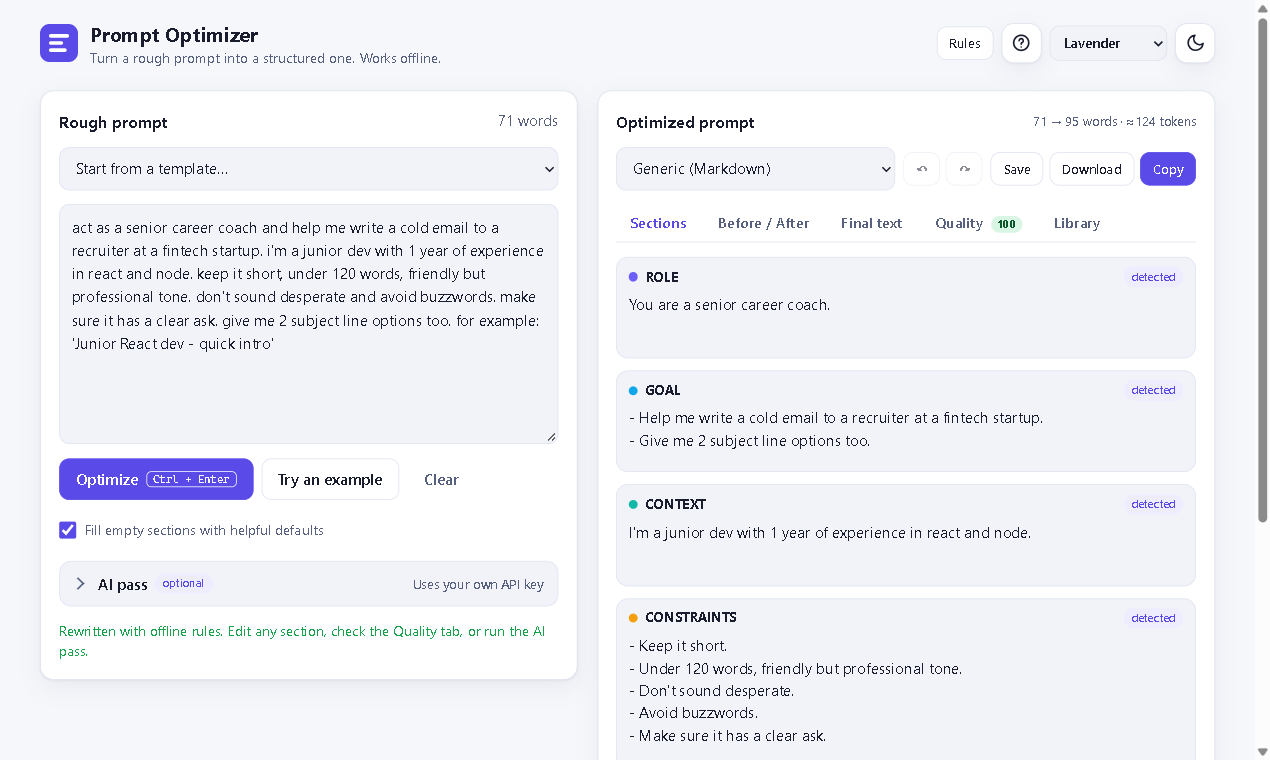Open the Quality tab

pos(977,223)
